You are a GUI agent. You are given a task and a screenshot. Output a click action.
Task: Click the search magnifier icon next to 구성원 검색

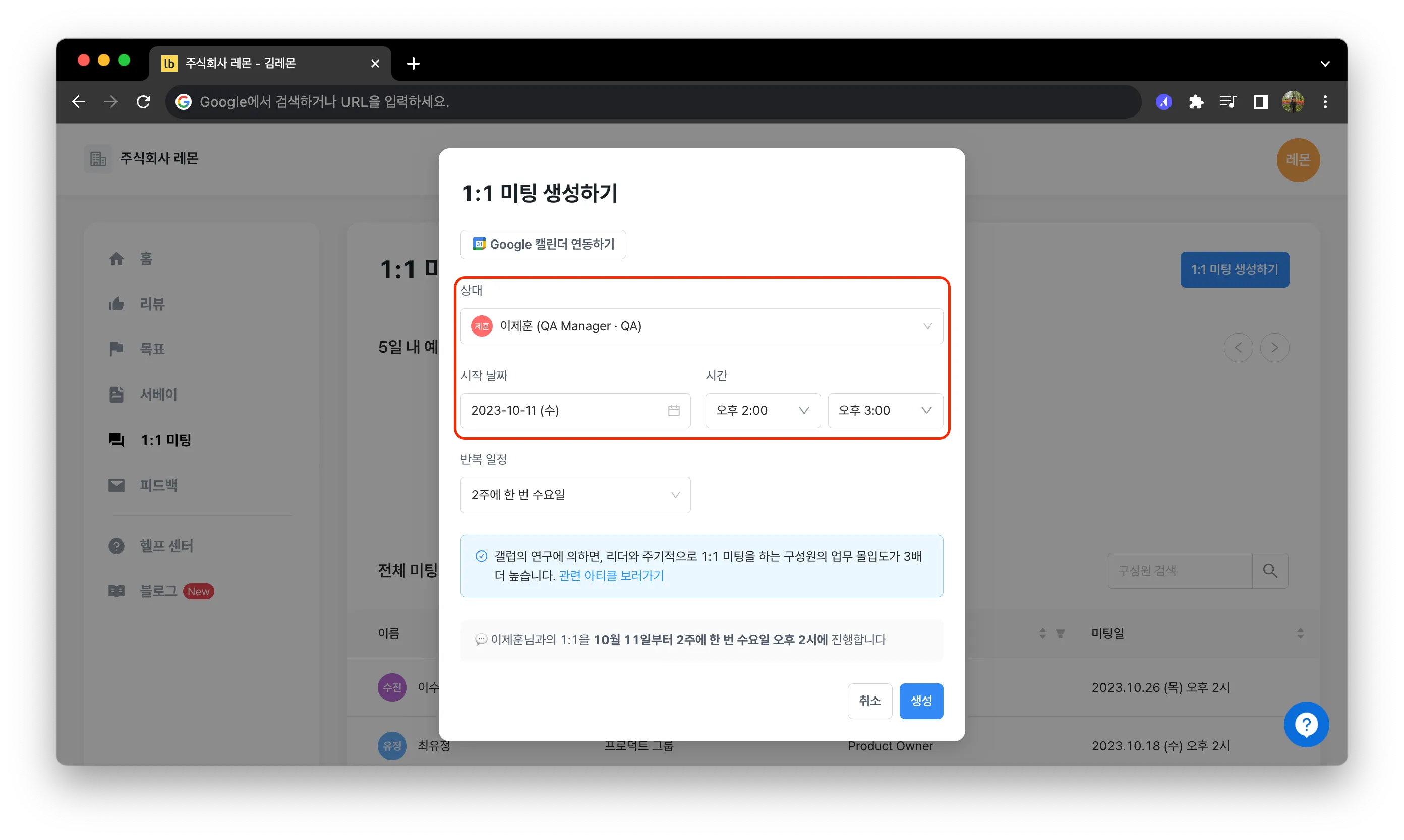[x=1270, y=571]
